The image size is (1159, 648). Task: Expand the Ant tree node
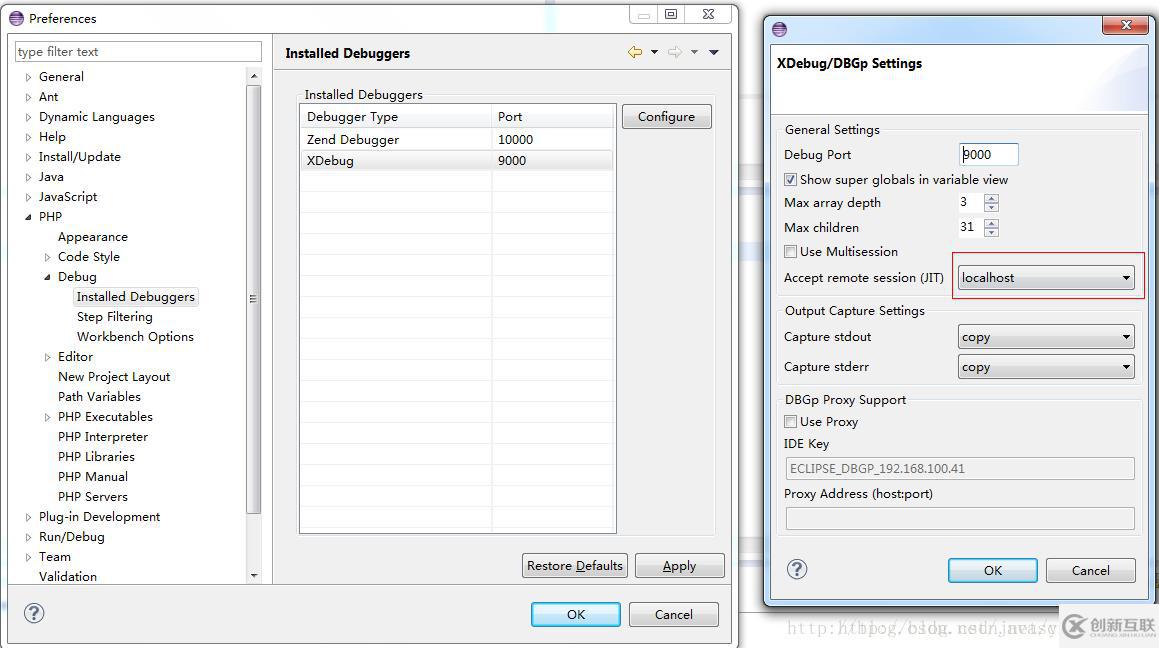click(x=28, y=97)
